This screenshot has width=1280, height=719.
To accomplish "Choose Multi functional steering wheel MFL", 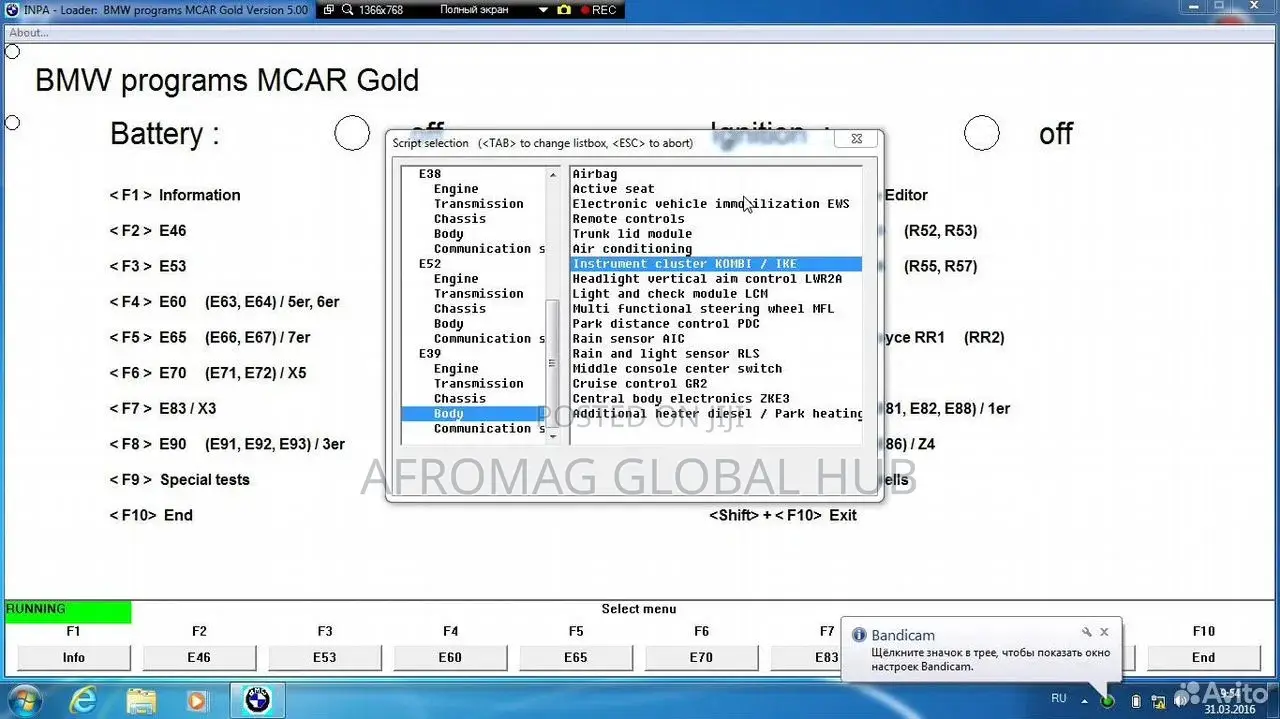I will point(703,309).
